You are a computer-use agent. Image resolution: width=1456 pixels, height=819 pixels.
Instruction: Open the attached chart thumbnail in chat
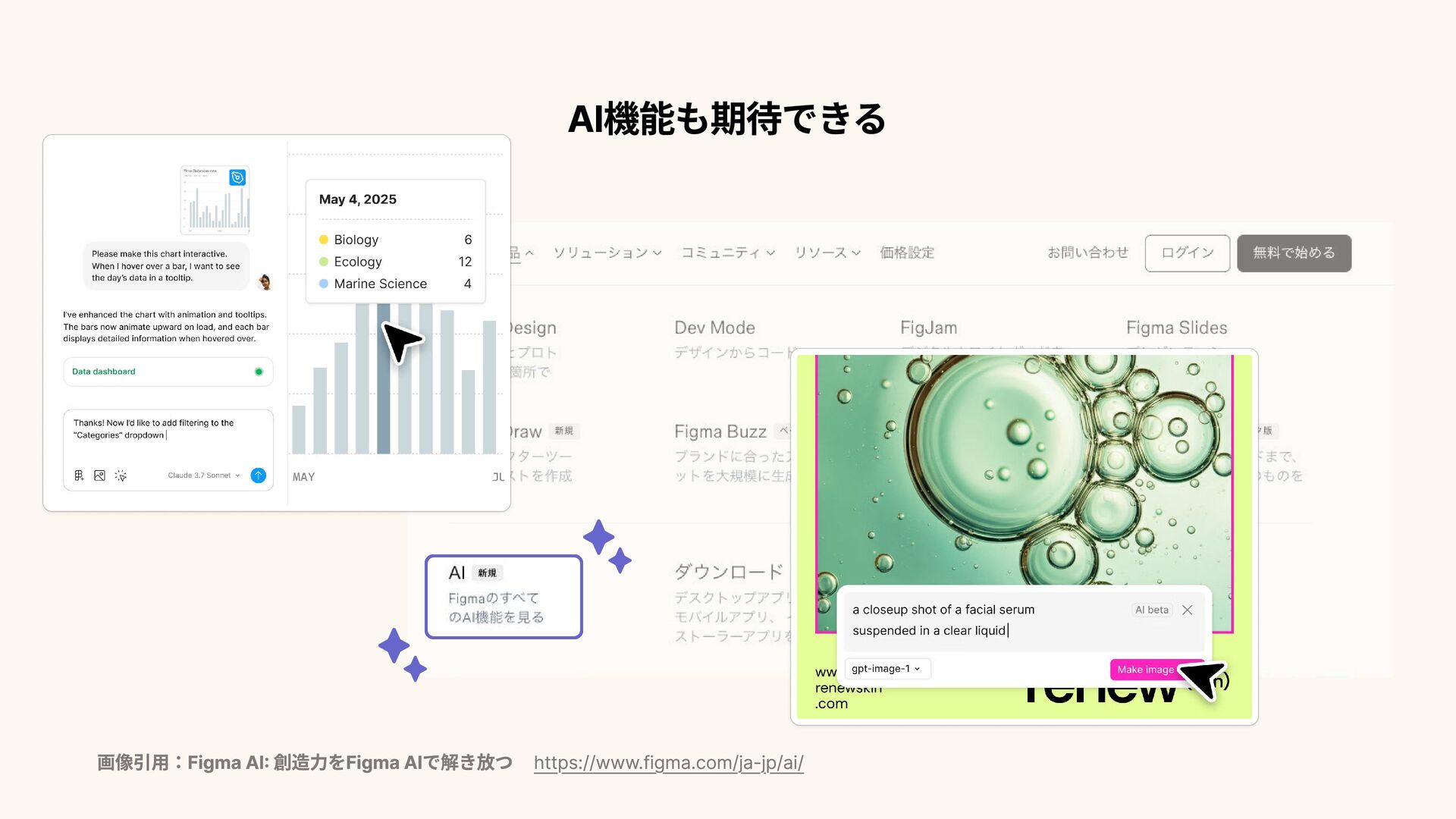tap(215, 200)
